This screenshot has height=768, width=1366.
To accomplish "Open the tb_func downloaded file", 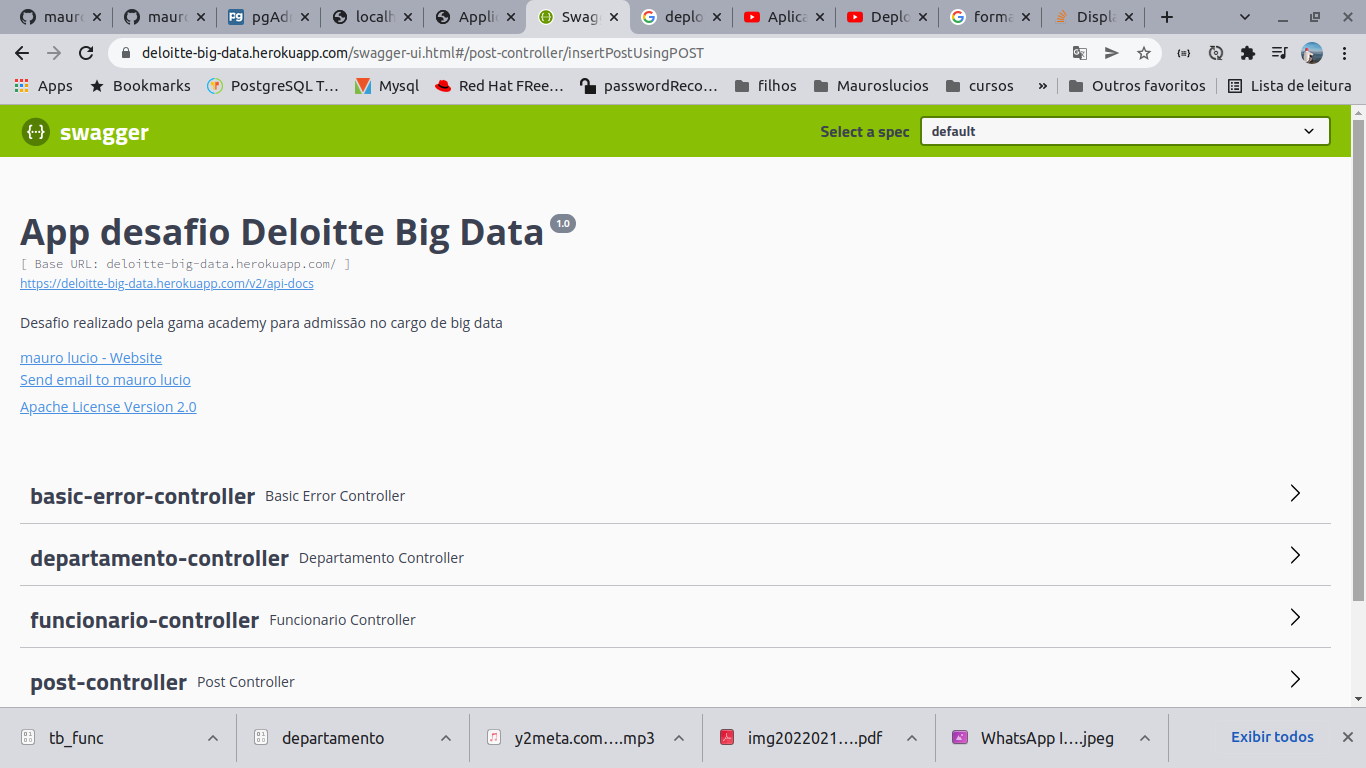I will (x=76, y=738).
